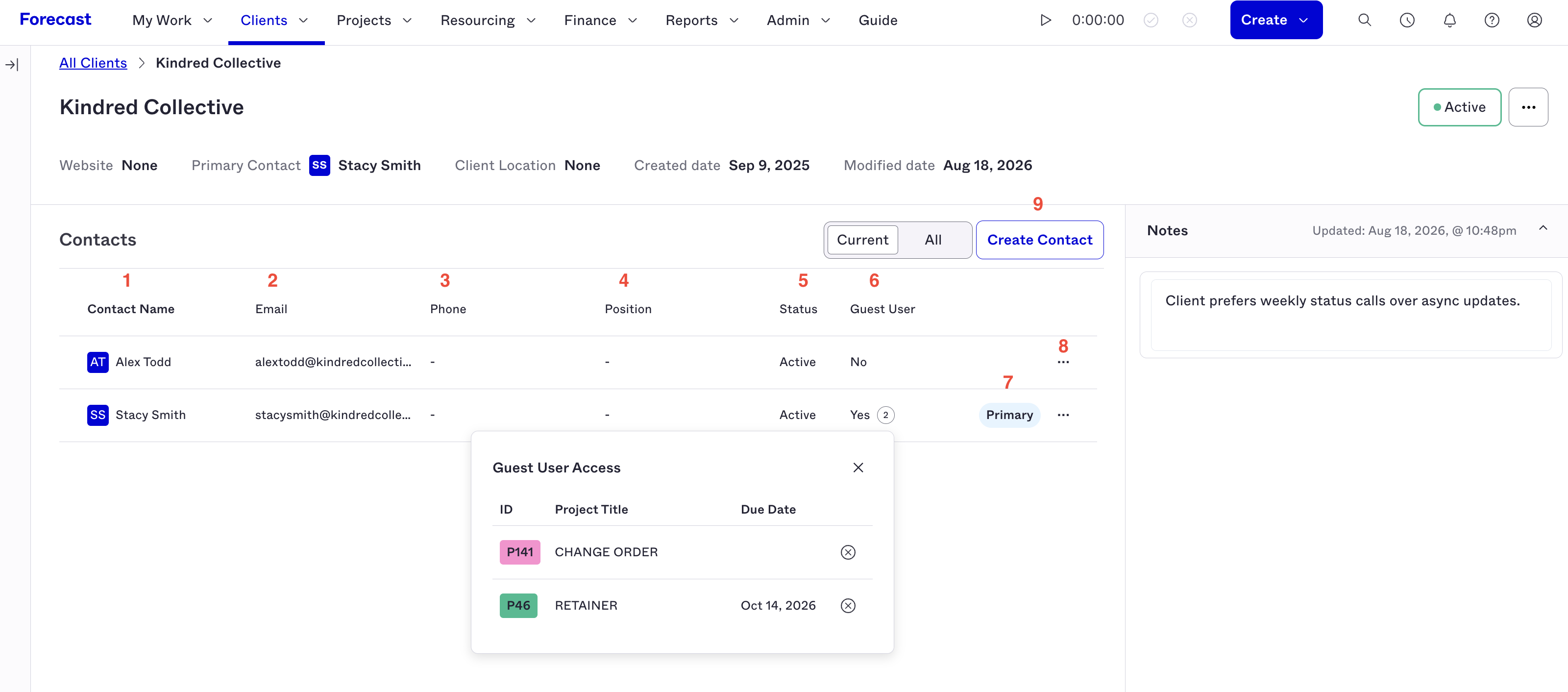
Task: Open the CHANGE ORDER project title
Action: point(606,552)
